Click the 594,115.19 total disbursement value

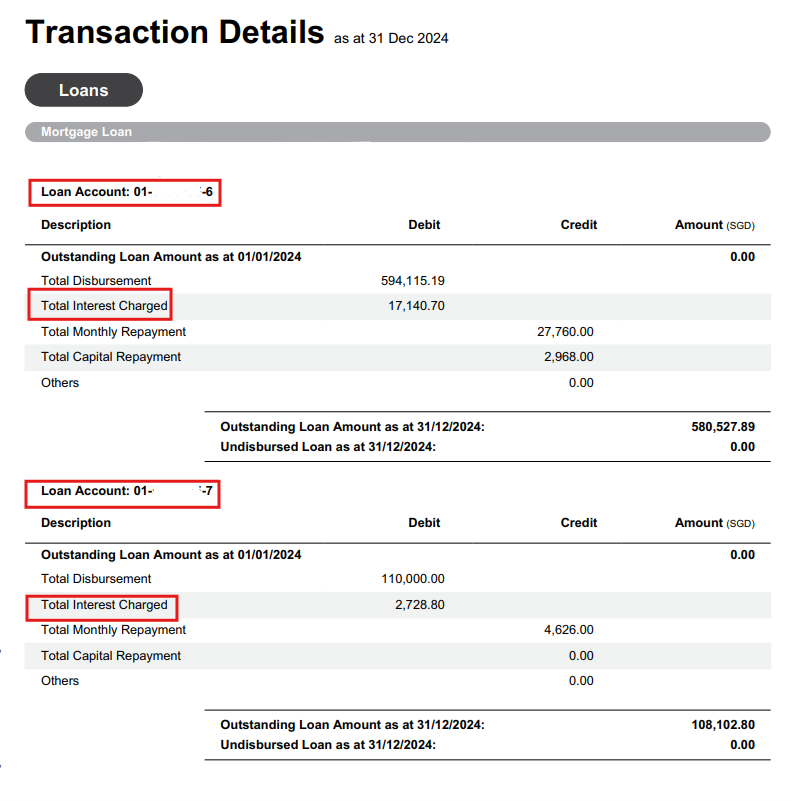413,281
